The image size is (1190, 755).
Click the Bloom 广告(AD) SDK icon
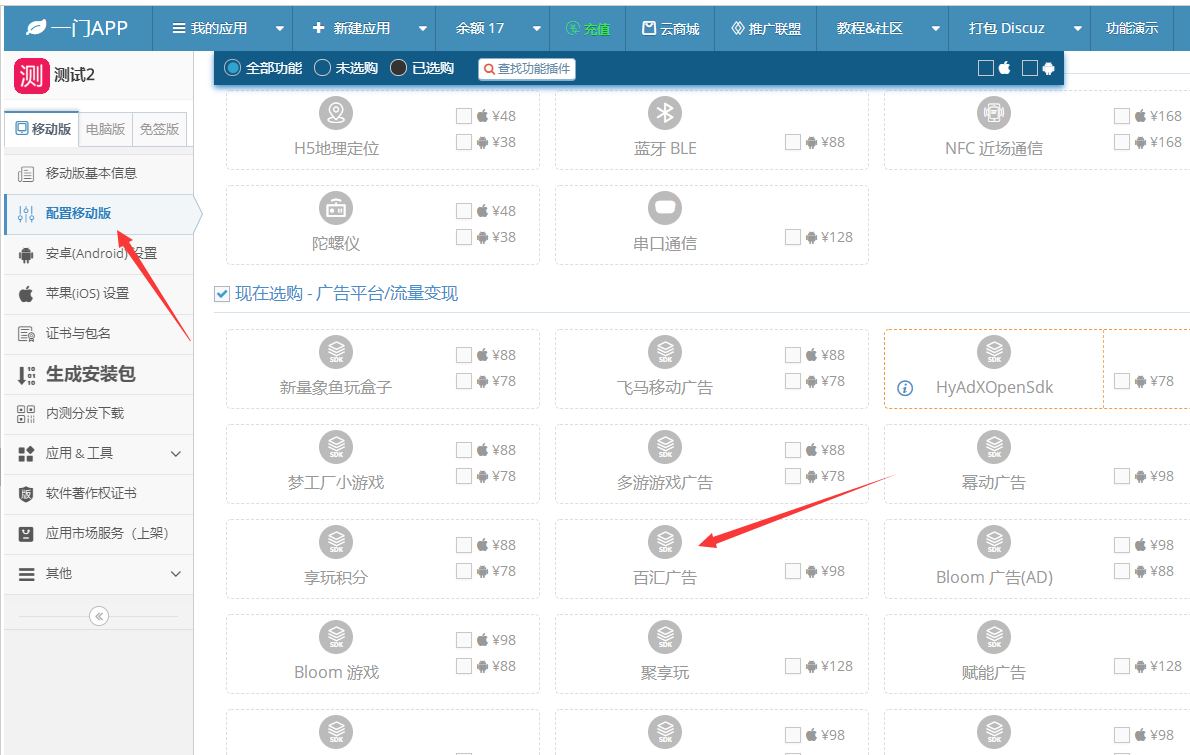coord(993,542)
